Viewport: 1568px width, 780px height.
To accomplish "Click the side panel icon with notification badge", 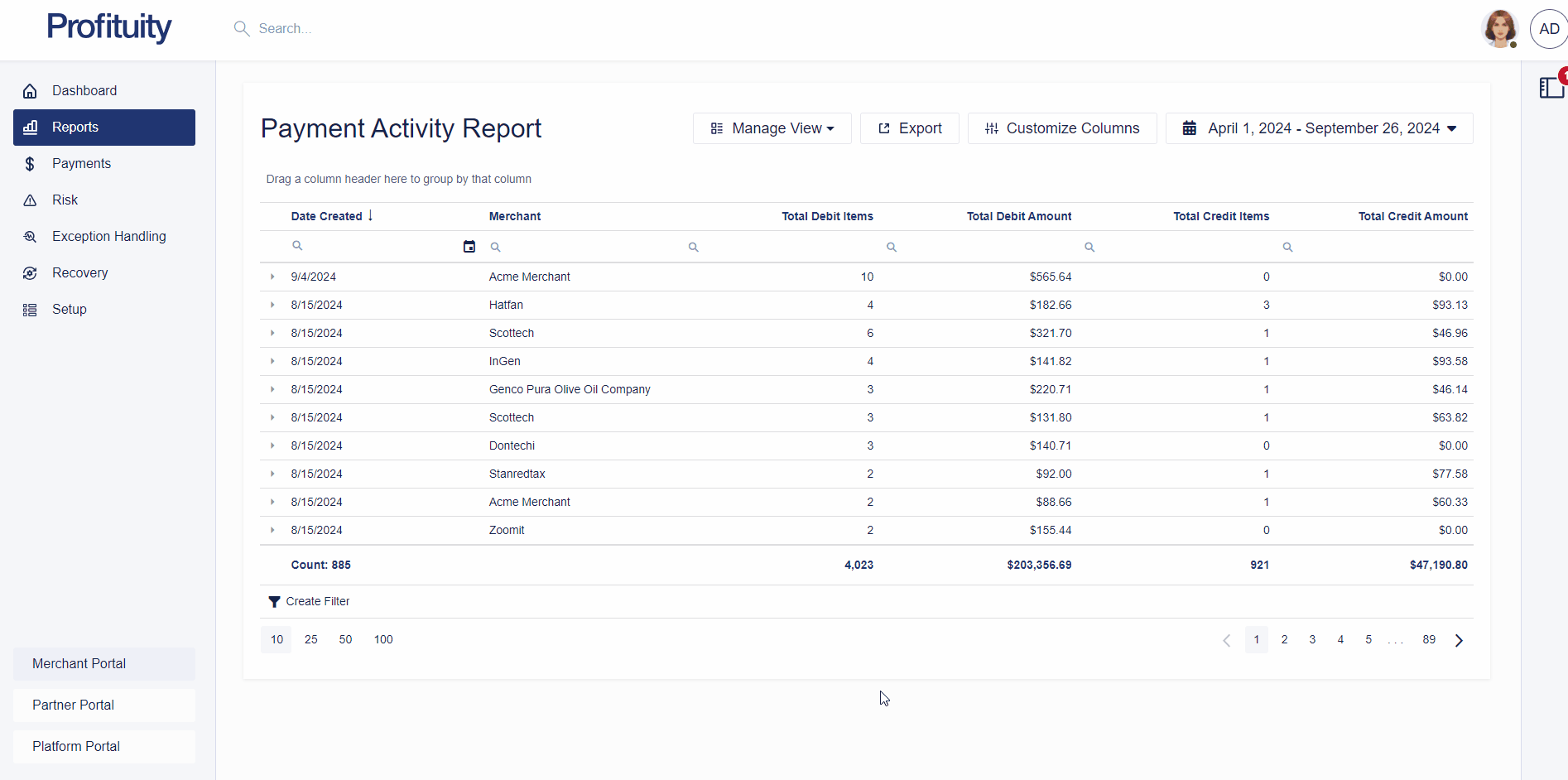I will [x=1551, y=88].
